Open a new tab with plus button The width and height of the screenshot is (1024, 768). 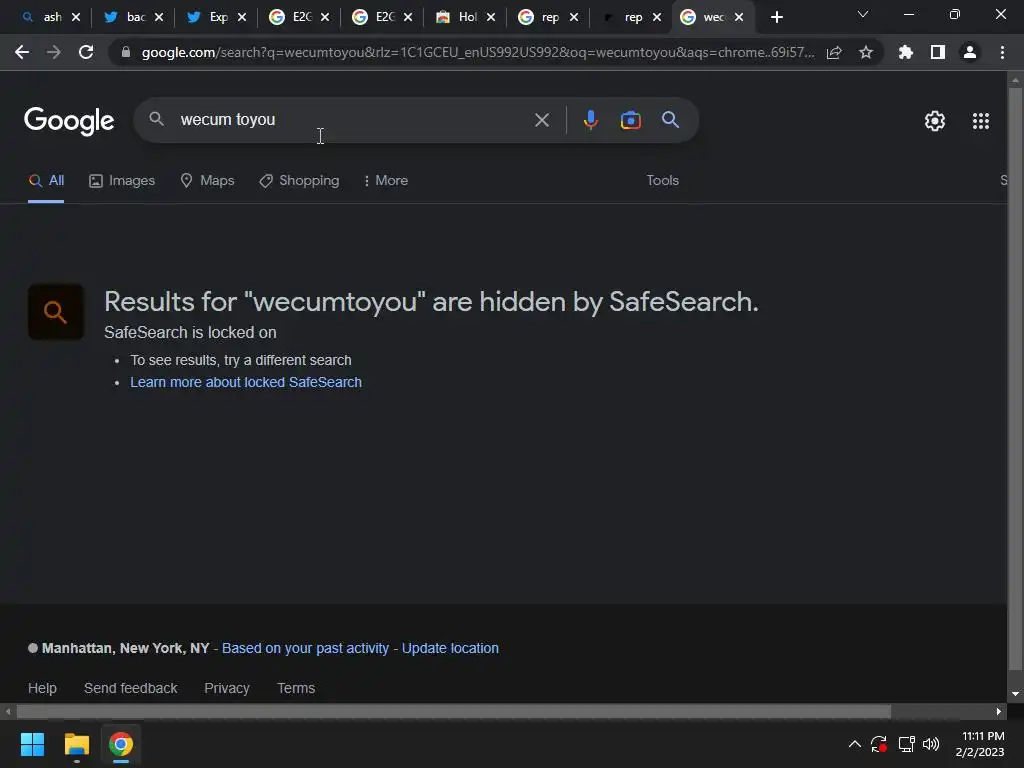pos(776,17)
